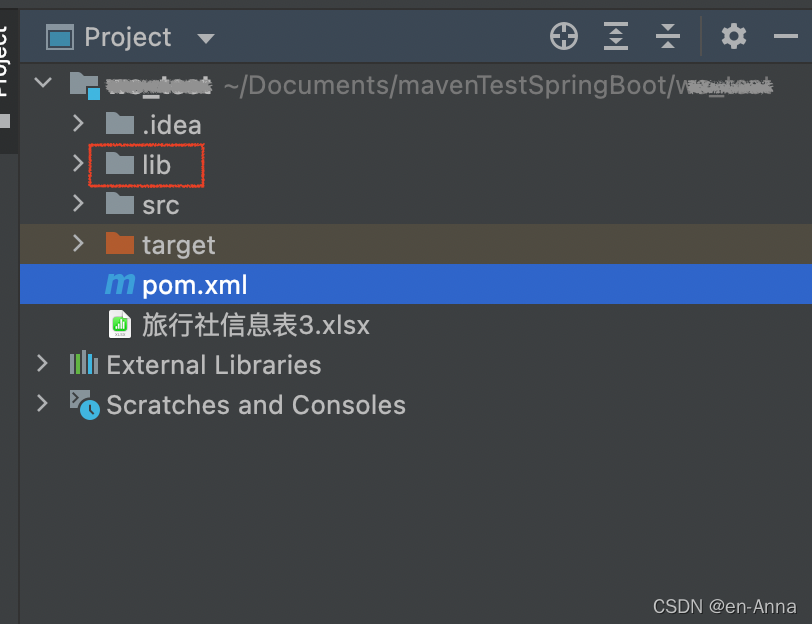Click the Collapse All icon
The width and height of the screenshot is (812, 624).
point(668,36)
